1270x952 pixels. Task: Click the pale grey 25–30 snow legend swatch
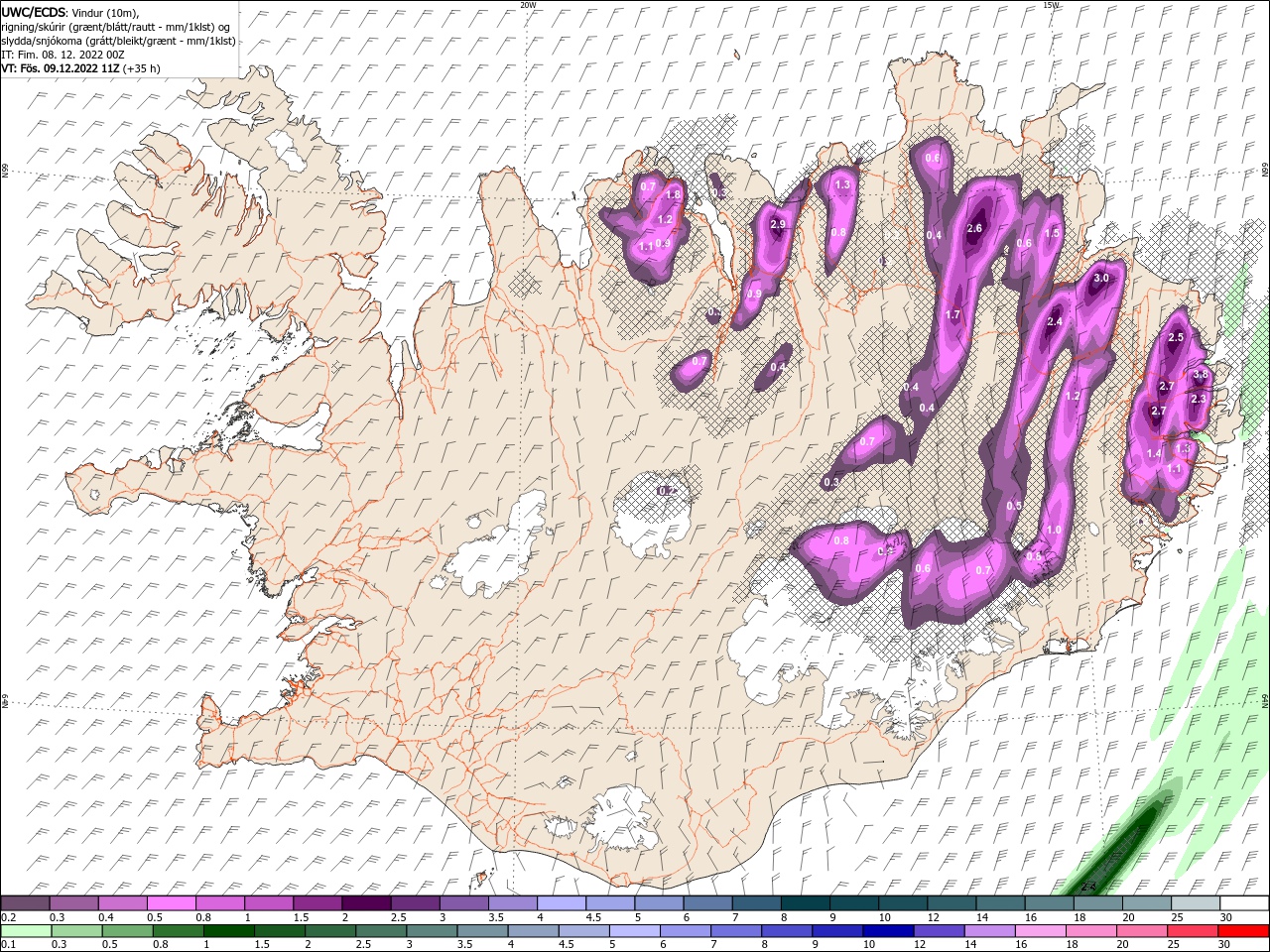point(1197,903)
